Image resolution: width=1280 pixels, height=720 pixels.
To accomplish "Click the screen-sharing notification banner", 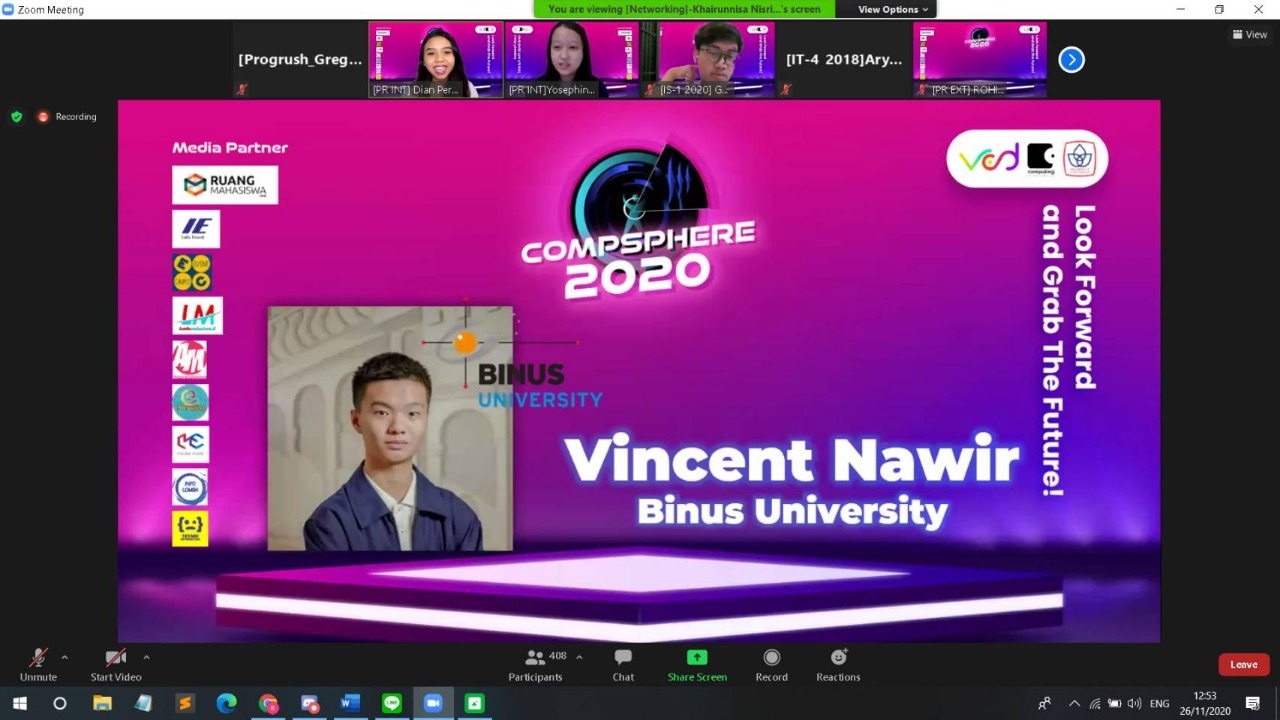I will click(x=685, y=9).
